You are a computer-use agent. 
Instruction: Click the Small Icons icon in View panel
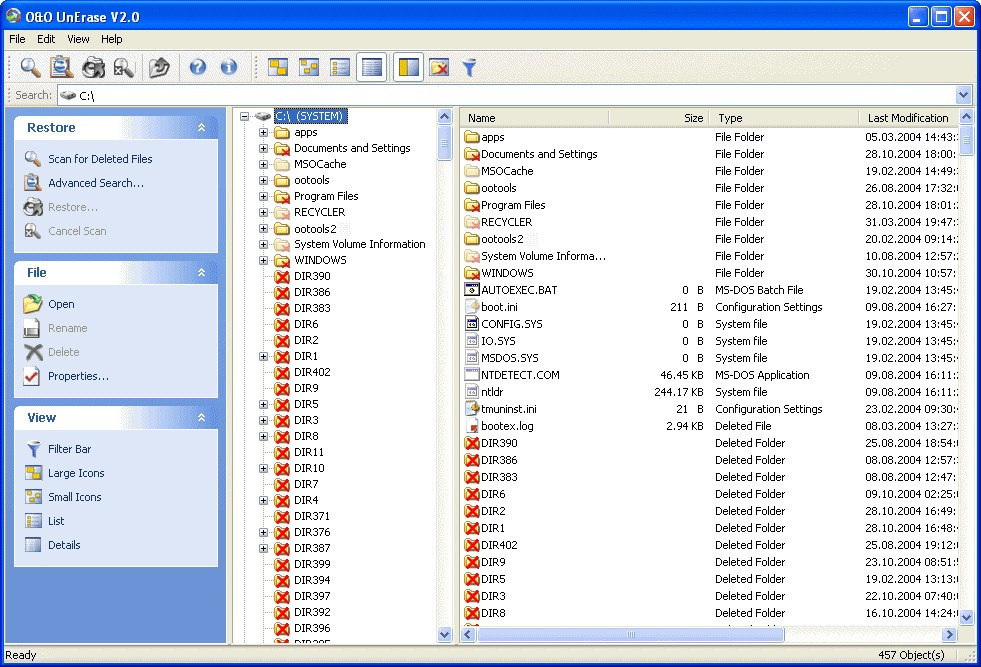pyautogui.click(x=33, y=497)
